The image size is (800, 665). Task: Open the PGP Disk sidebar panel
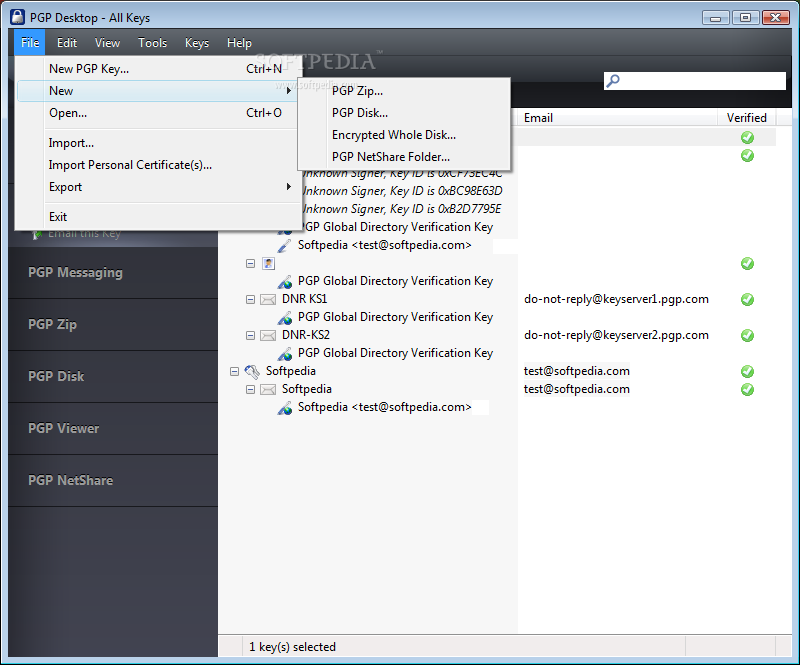click(113, 377)
